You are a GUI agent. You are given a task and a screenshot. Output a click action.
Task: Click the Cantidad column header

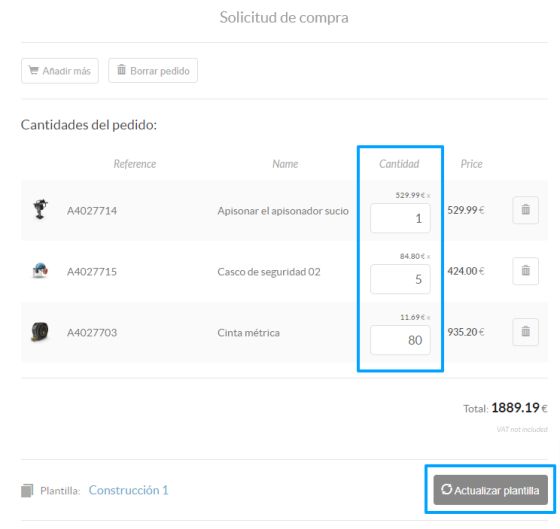399,164
